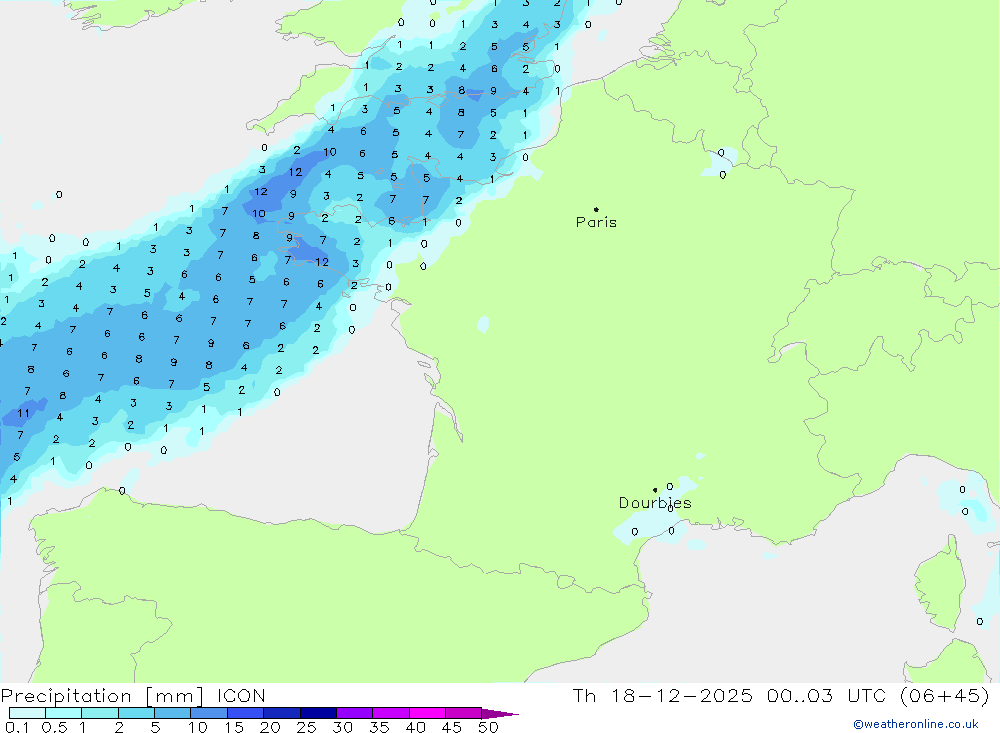Image resolution: width=1000 pixels, height=733 pixels.
Task: Select the purple arrow above 50 legend end
Action: [500, 714]
